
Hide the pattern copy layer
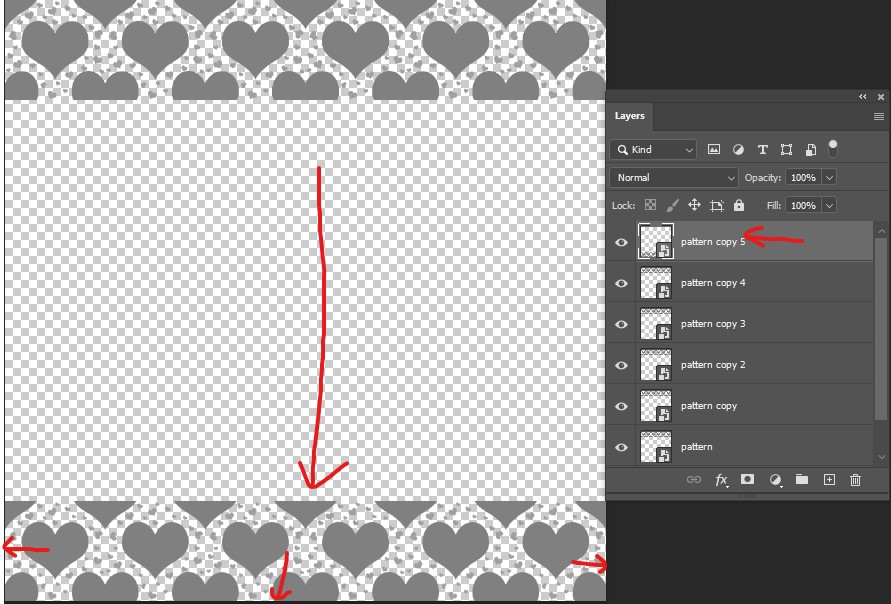click(x=621, y=406)
